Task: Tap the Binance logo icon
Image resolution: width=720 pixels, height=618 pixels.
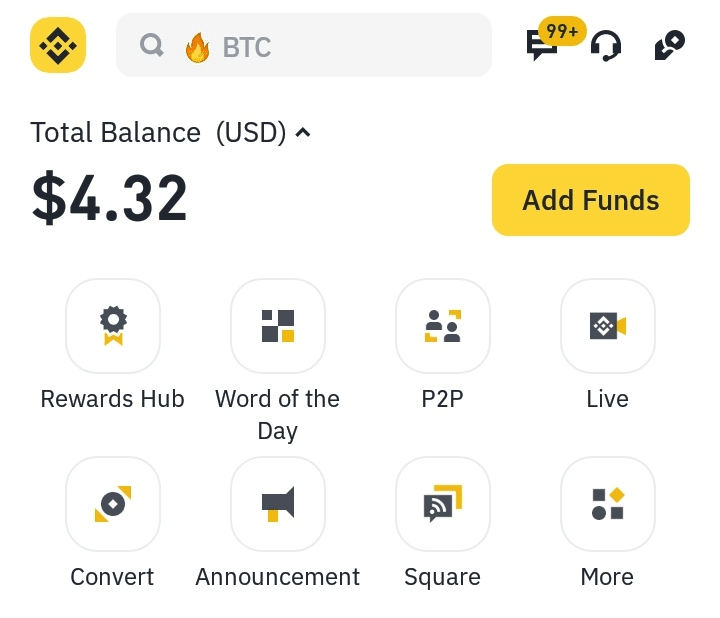Action: [x=58, y=46]
